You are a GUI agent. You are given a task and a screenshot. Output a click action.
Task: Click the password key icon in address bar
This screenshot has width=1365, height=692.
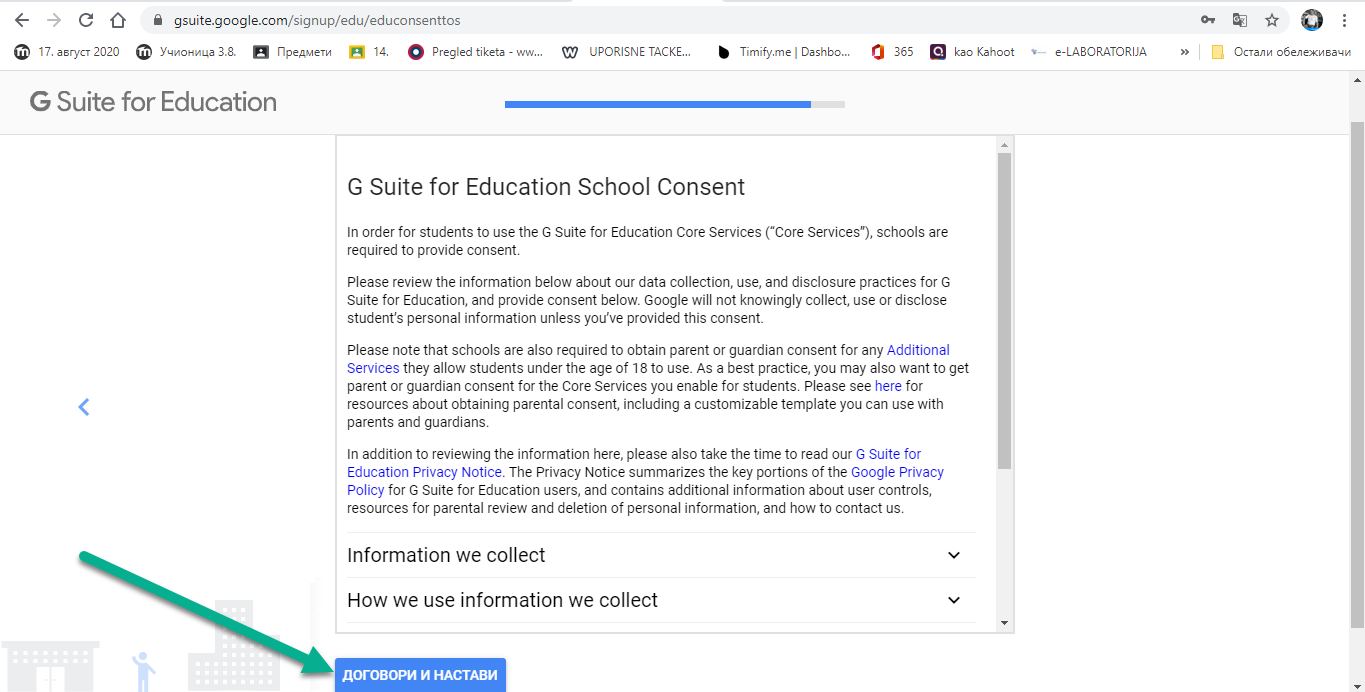pyautogui.click(x=1208, y=20)
